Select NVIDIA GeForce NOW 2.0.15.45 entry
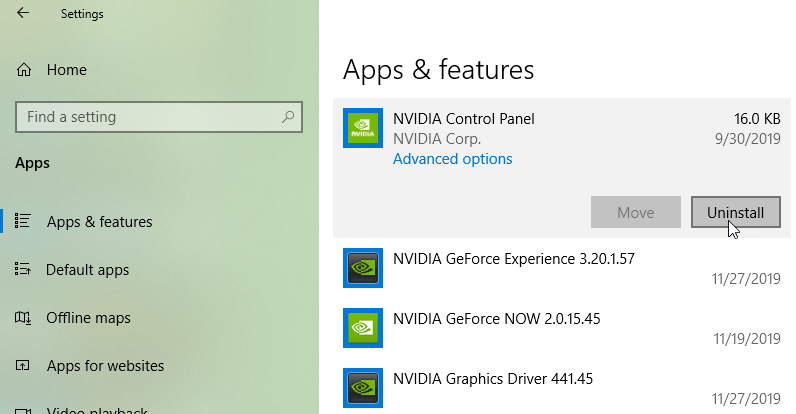This screenshot has width=796, height=414. click(x=496, y=319)
